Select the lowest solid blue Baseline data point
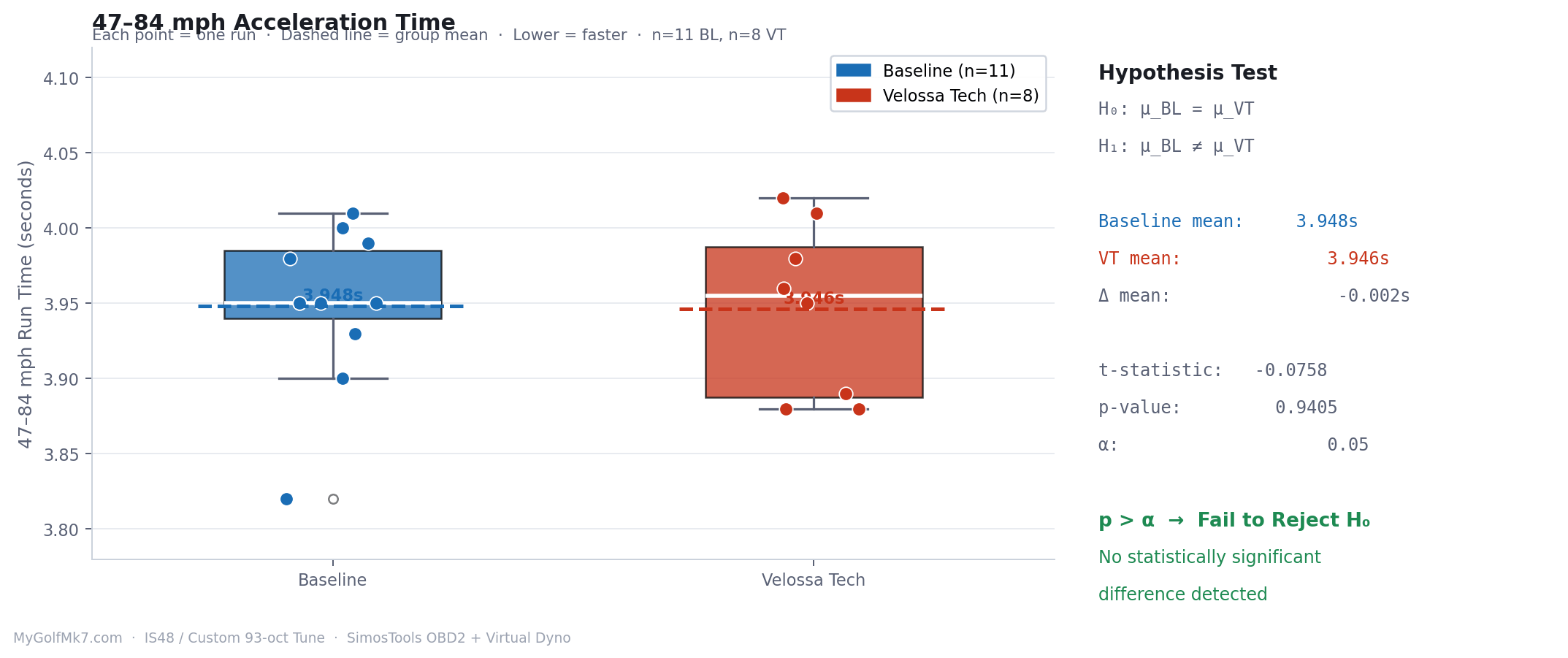Screen dimensions: 1568x658 (286, 499)
